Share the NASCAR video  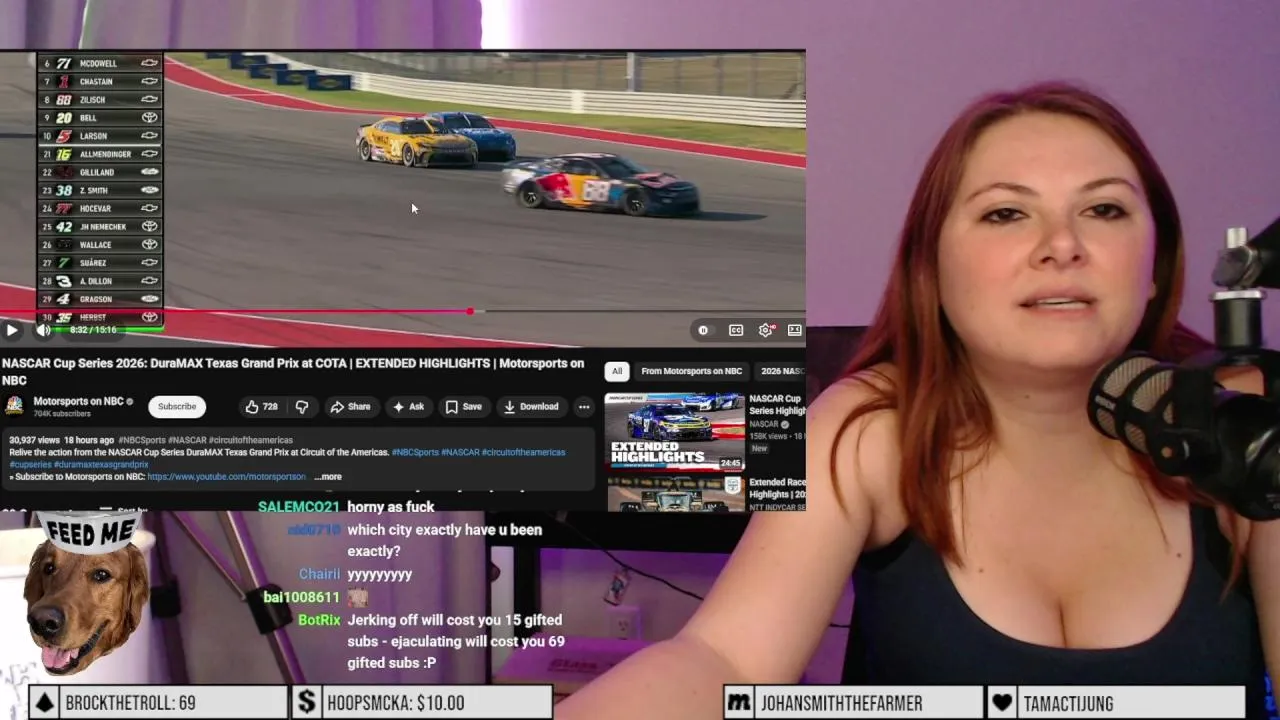[x=350, y=407]
